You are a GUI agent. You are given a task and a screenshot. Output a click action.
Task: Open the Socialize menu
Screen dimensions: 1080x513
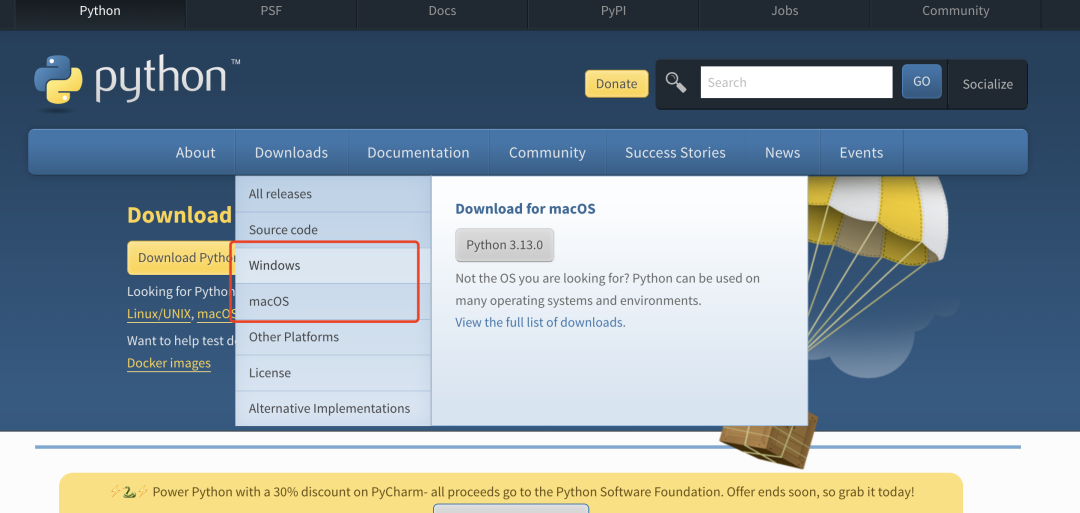point(987,84)
